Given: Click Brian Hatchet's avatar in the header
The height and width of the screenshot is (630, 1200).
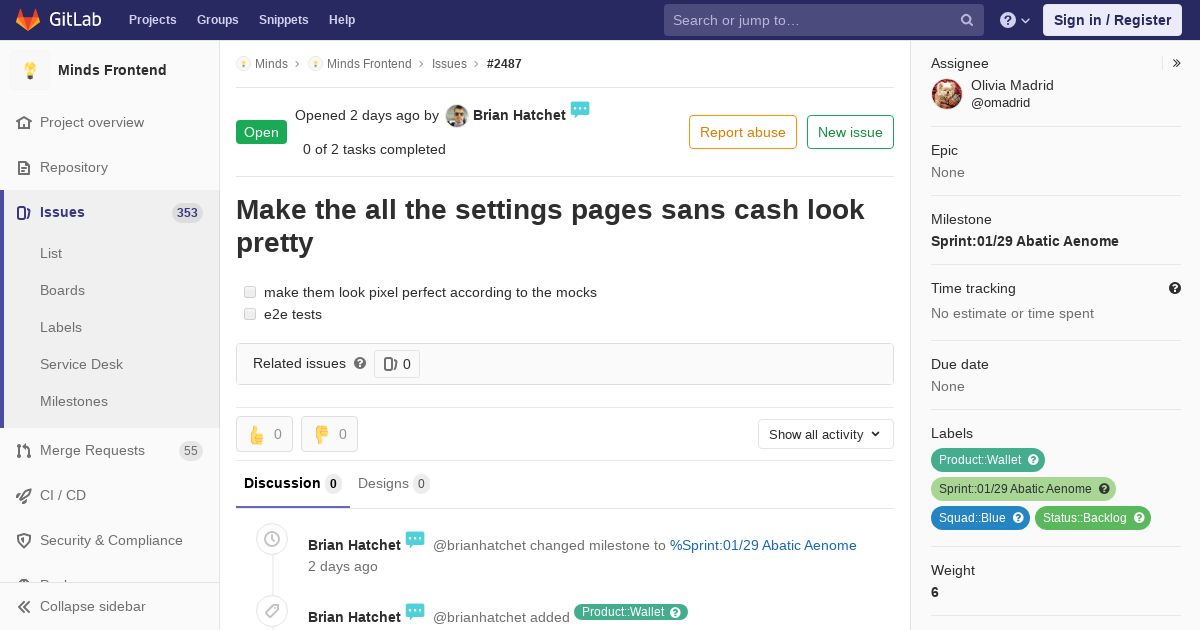Looking at the screenshot, I should [457, 115].
